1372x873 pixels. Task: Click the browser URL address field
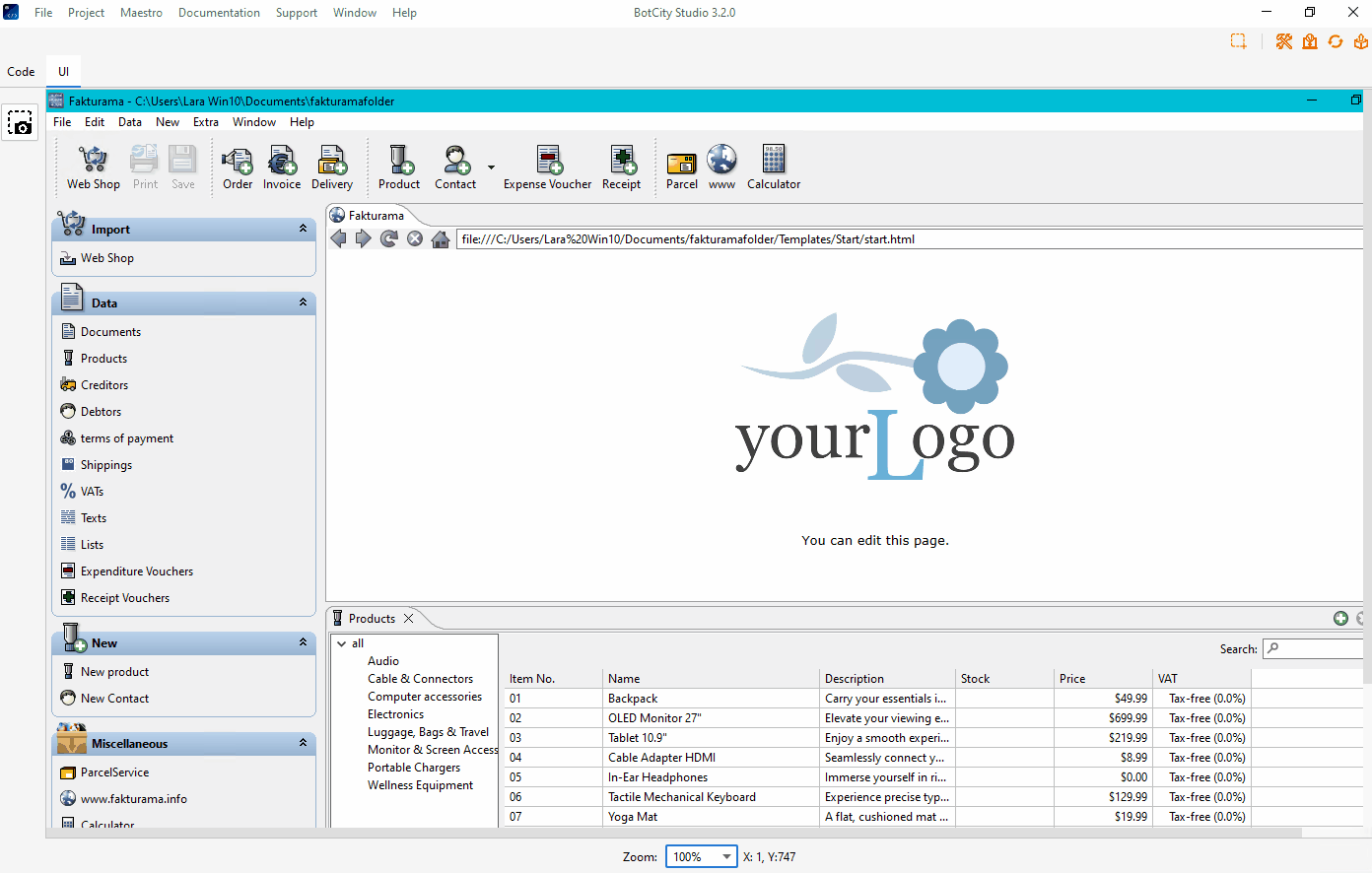(x=909, y=239)
